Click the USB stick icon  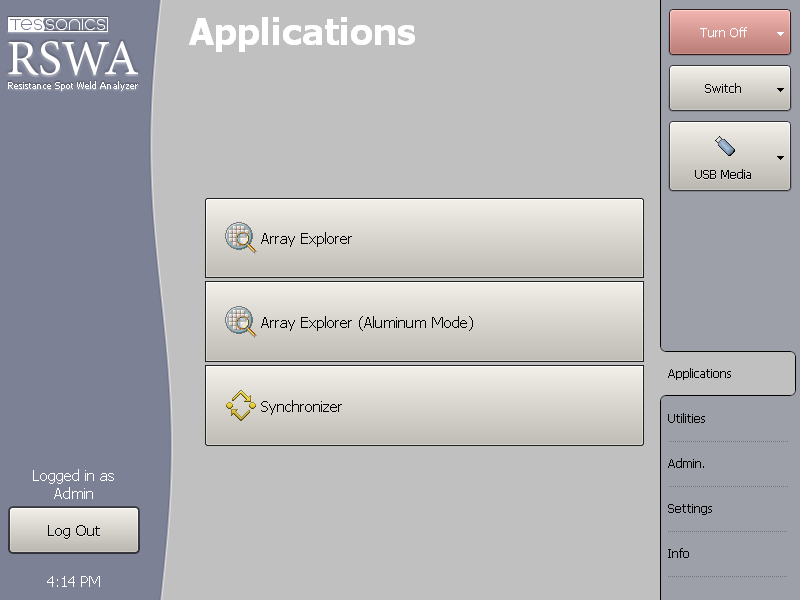[724, 146]
